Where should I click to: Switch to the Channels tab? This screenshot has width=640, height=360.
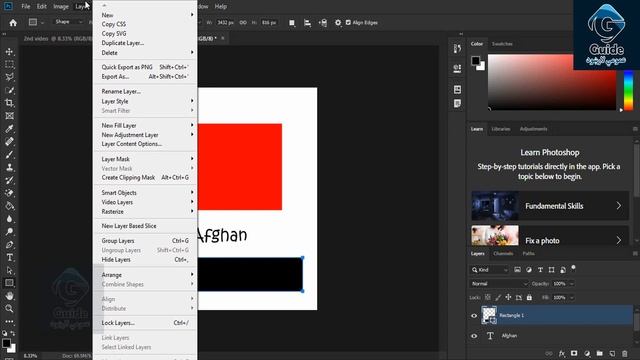[x=503, y=253]
